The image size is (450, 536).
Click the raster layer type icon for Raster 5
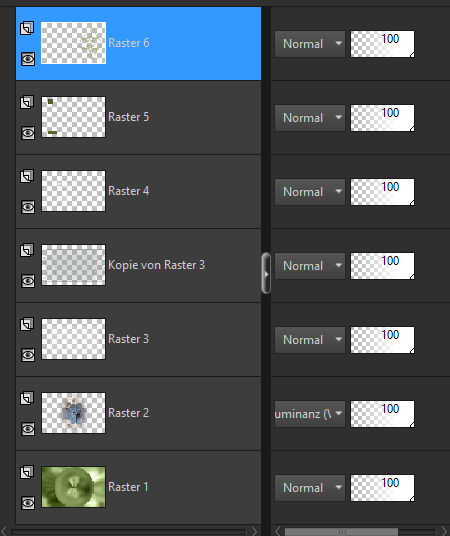[27, 102]
